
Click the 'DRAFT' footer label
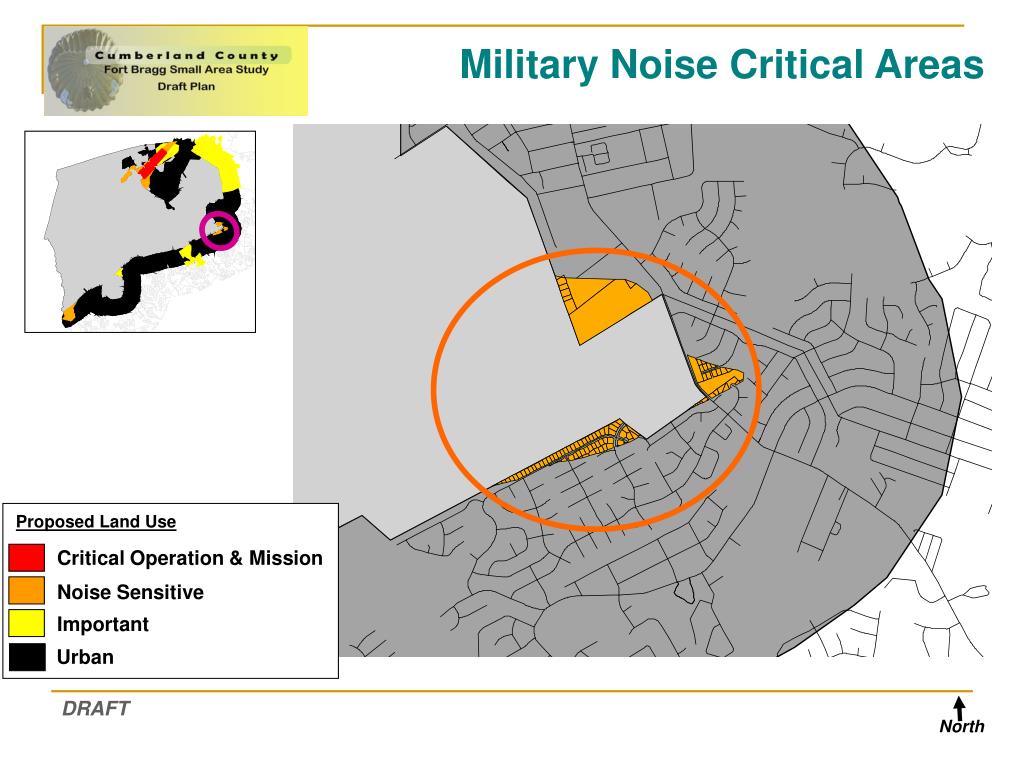point(96,709)
